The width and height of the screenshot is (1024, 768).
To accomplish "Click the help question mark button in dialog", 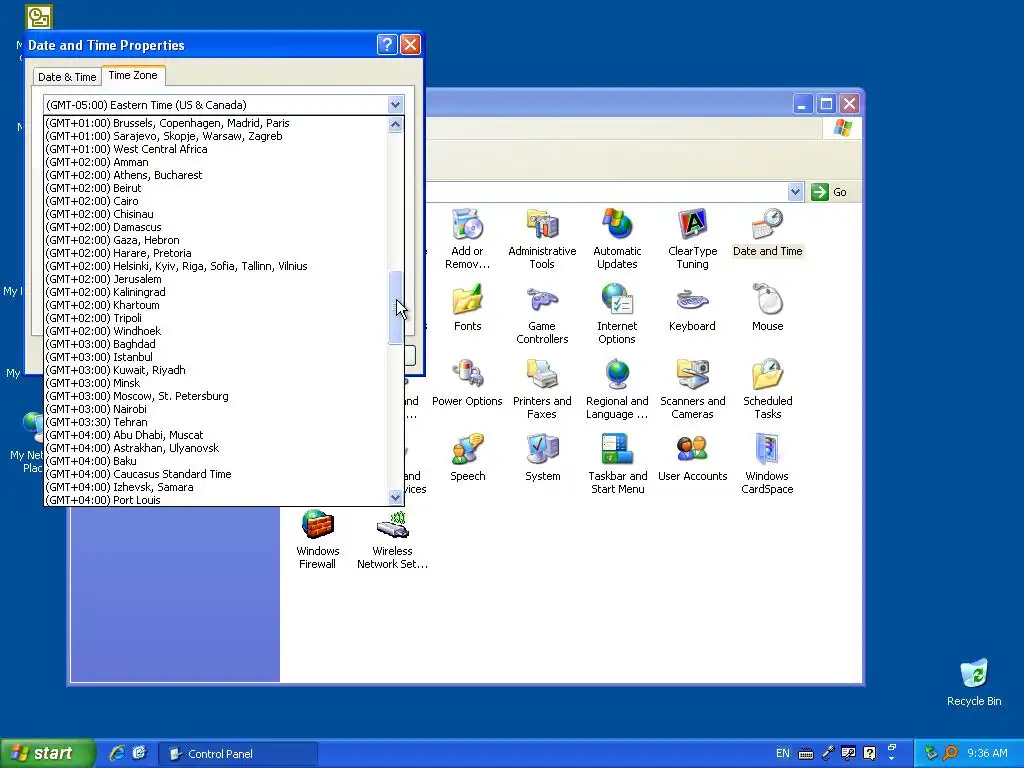I will (x=387, y=44).
